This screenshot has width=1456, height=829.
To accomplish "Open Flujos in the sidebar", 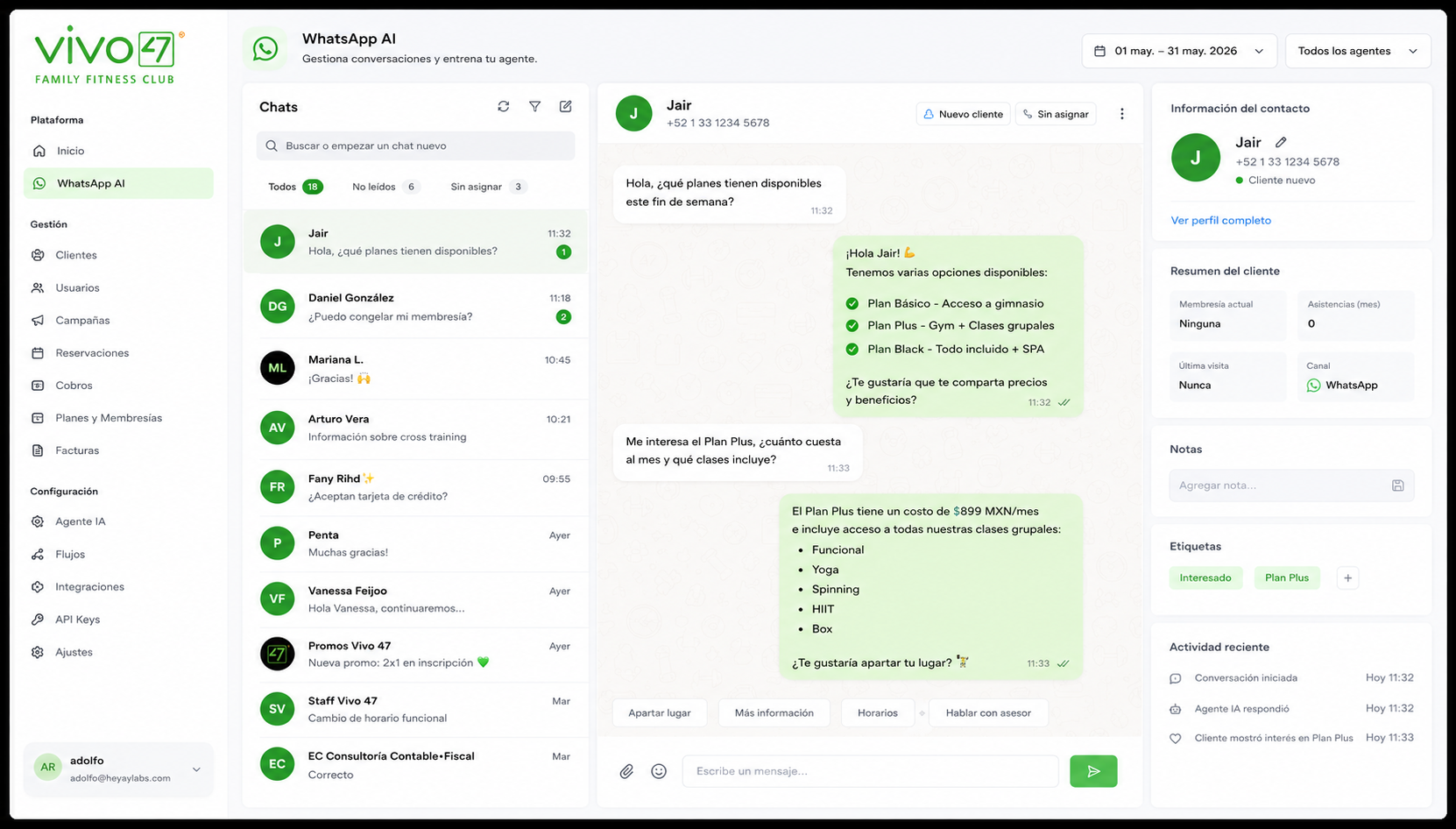I will pos(118,554).
